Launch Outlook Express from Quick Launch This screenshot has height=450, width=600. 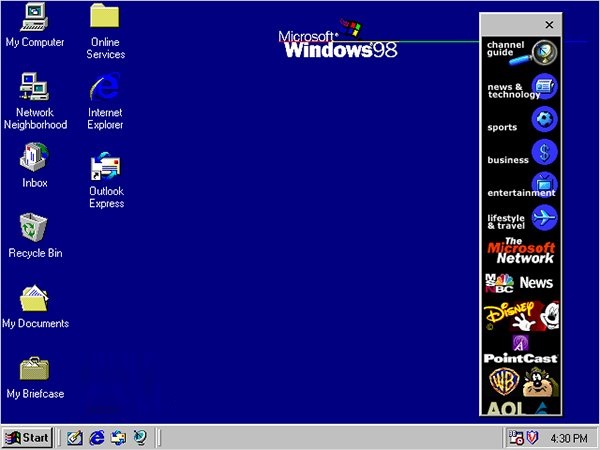tap(118, 437)
